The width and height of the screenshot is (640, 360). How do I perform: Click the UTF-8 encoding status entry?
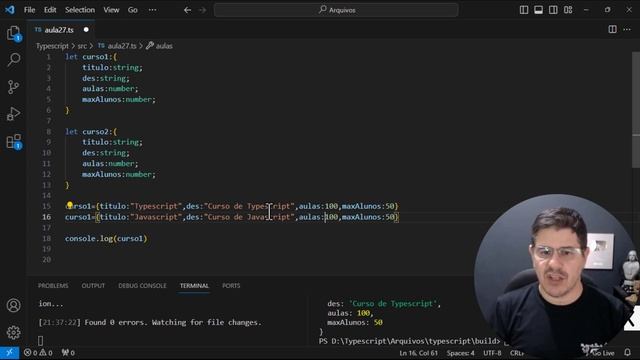[x=492, y=353]
